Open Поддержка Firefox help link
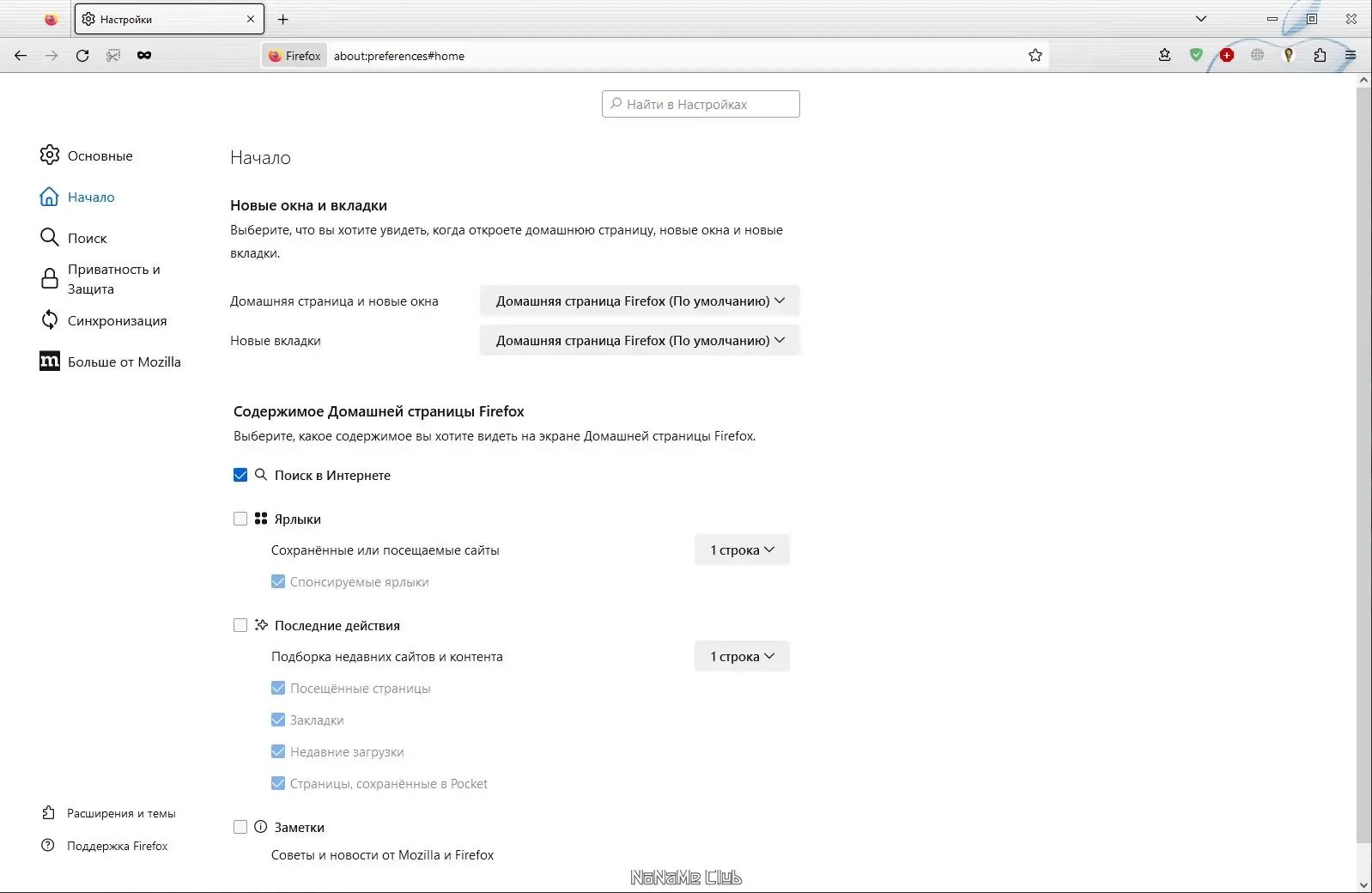The height and width of the screenshot is (893, 1372). 105,846
